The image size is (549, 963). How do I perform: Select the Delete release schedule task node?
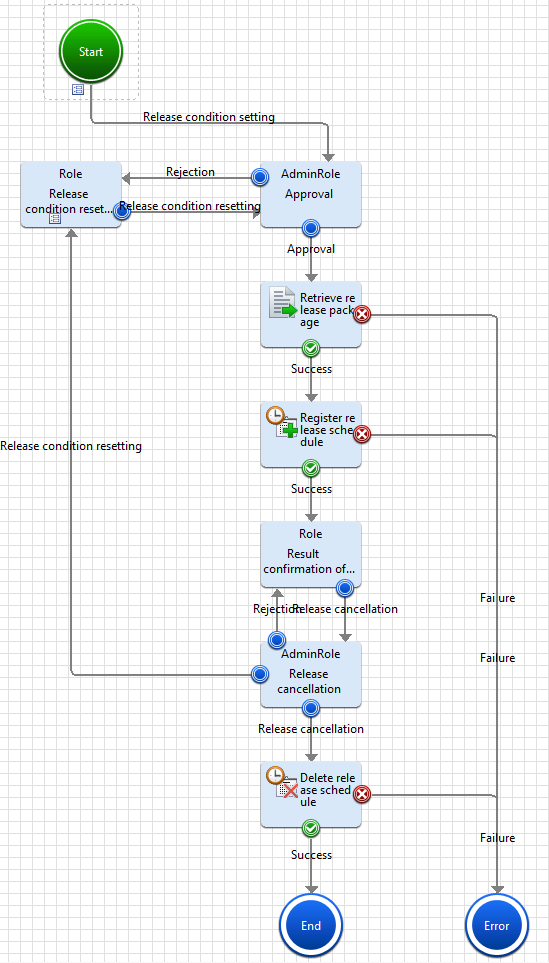point(311,794)
